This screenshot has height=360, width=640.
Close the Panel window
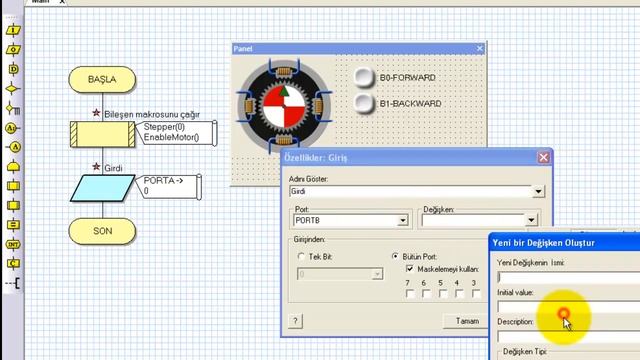coord(480,49)
